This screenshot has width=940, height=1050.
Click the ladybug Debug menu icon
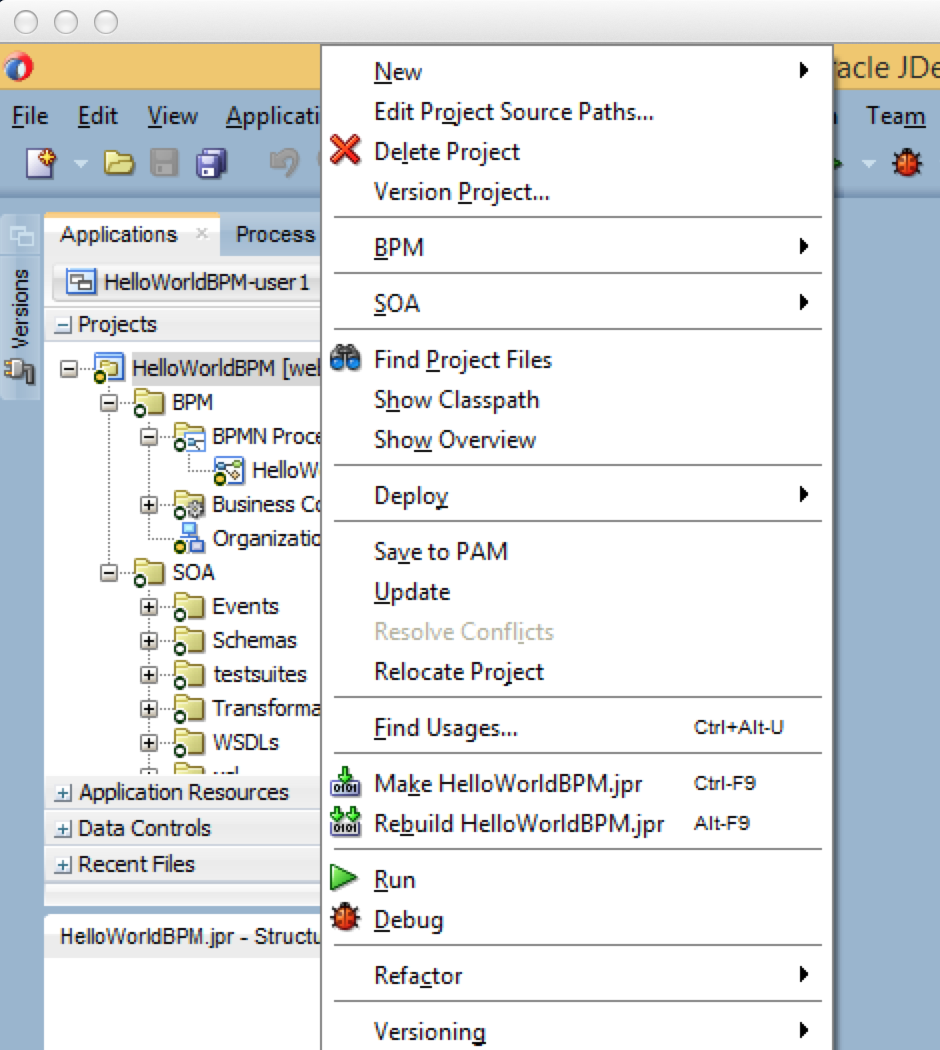coord(345,917)
